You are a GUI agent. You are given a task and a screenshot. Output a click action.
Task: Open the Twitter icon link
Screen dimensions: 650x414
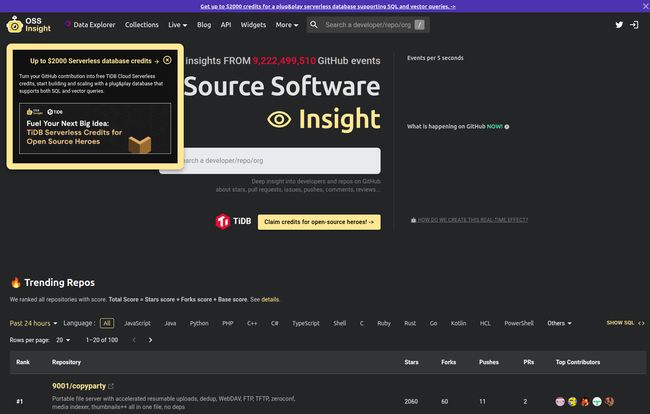(x=619, y=25)
